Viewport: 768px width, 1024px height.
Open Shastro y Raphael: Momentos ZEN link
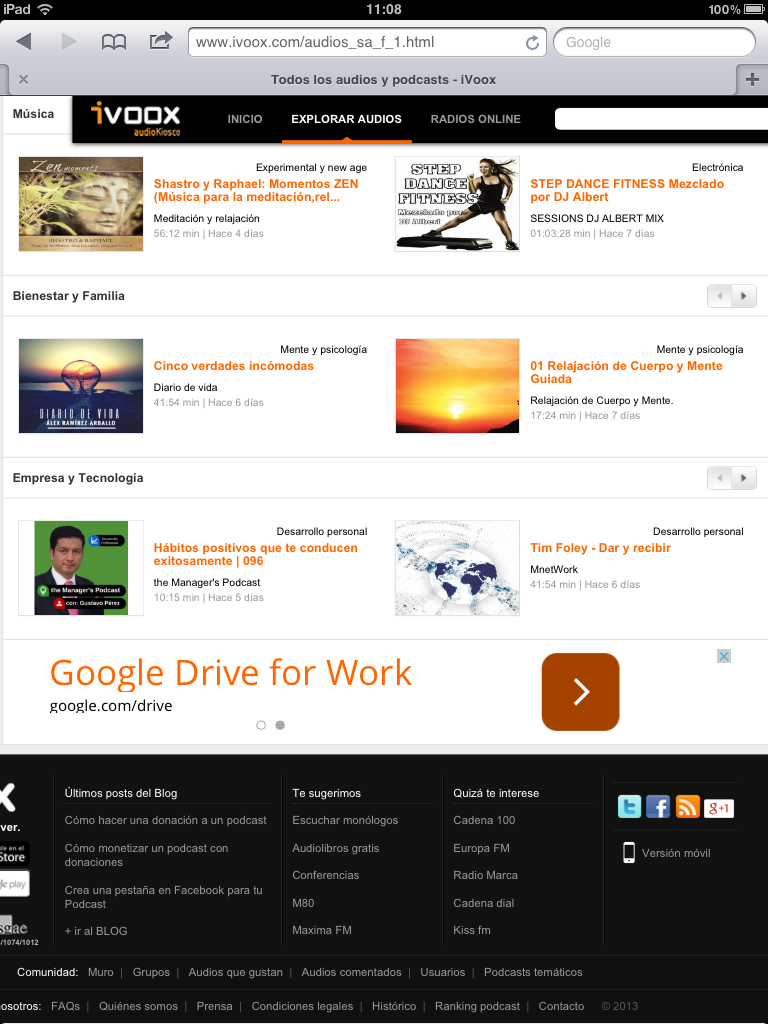(x=256, y=191)
